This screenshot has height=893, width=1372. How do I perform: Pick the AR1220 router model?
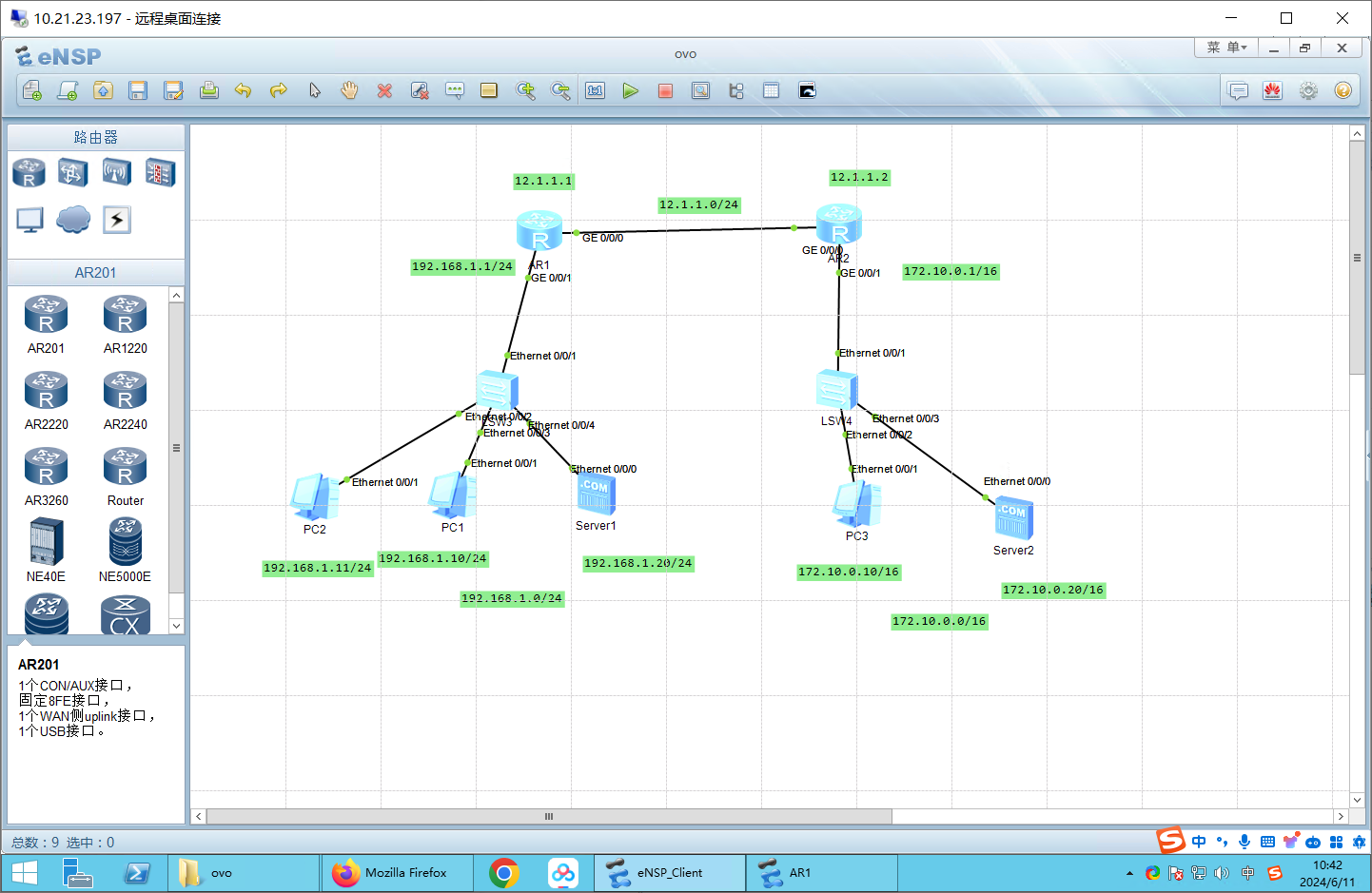[125, 325]
